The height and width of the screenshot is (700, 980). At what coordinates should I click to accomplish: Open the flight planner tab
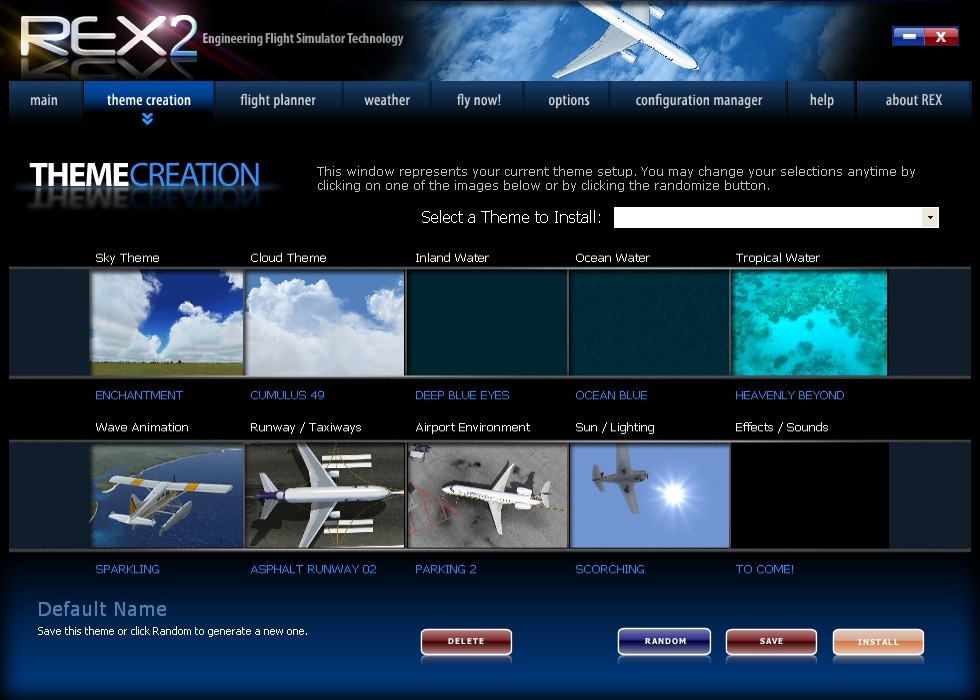[278, 100]
